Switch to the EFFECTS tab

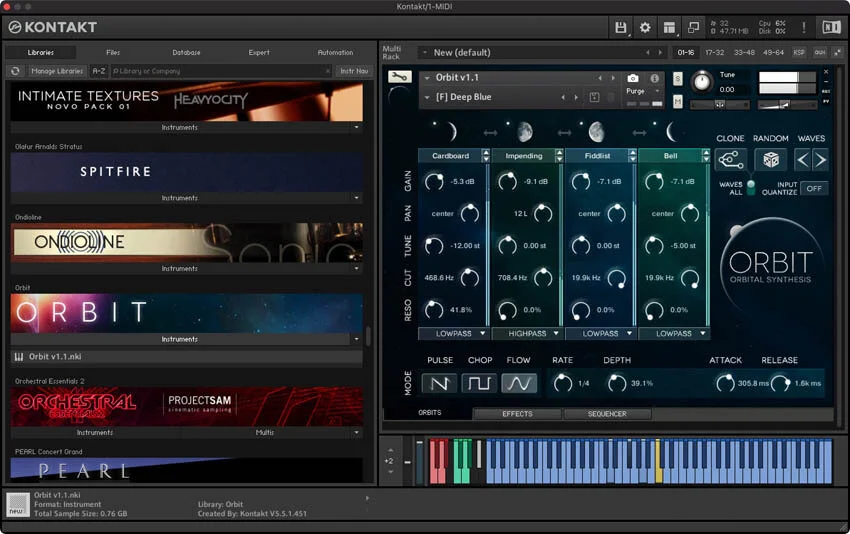coord(517,414)
